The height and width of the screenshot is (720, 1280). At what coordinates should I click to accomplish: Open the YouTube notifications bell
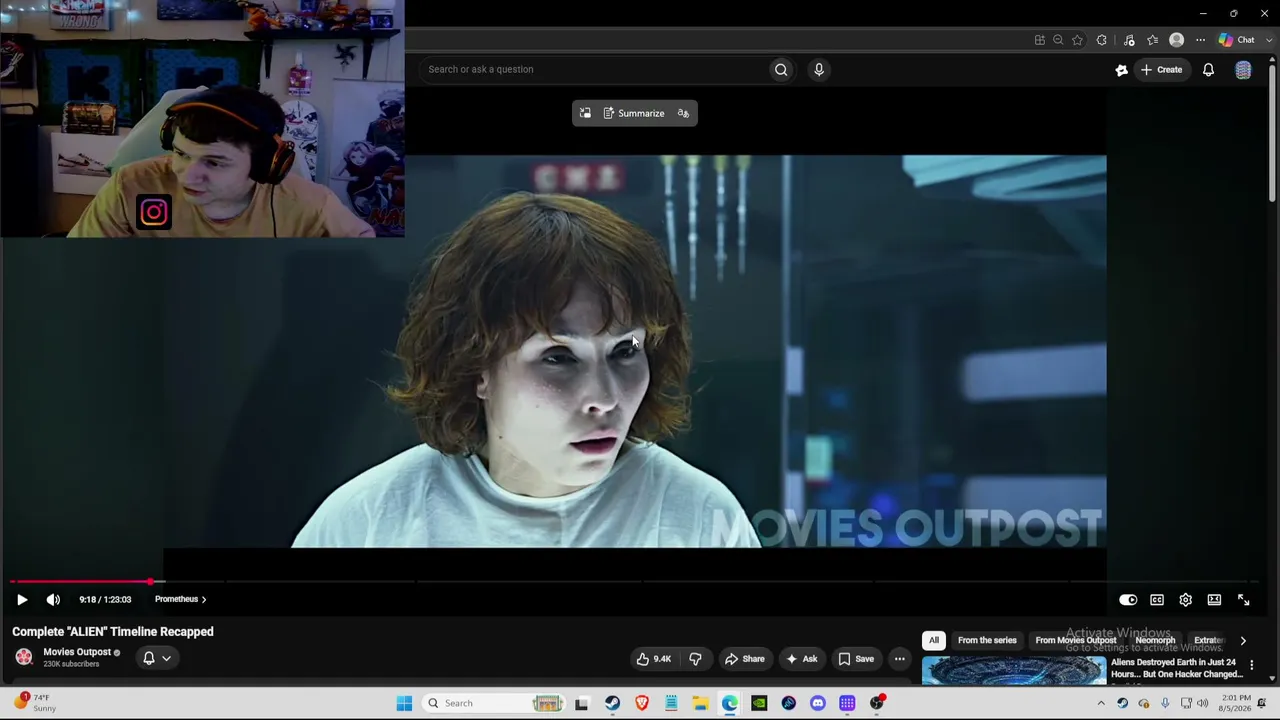(1208, 69)
